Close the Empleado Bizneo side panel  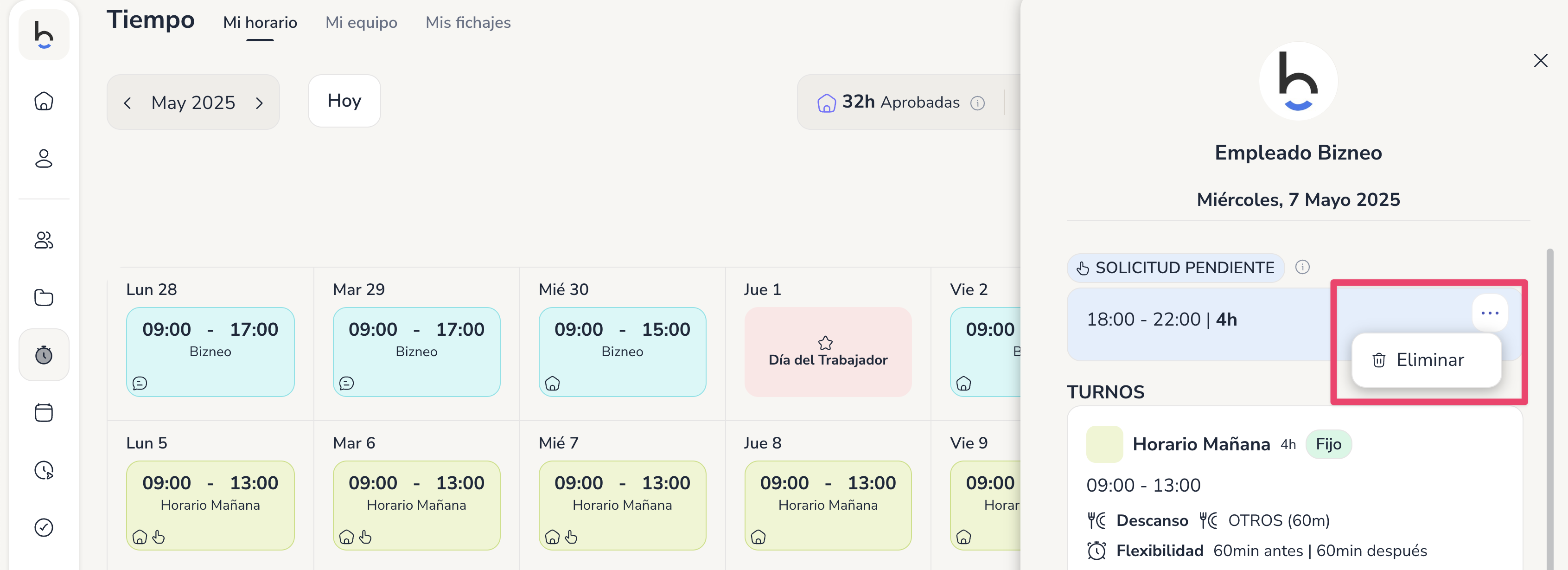pyautogui.click(x=1540, y=61)
